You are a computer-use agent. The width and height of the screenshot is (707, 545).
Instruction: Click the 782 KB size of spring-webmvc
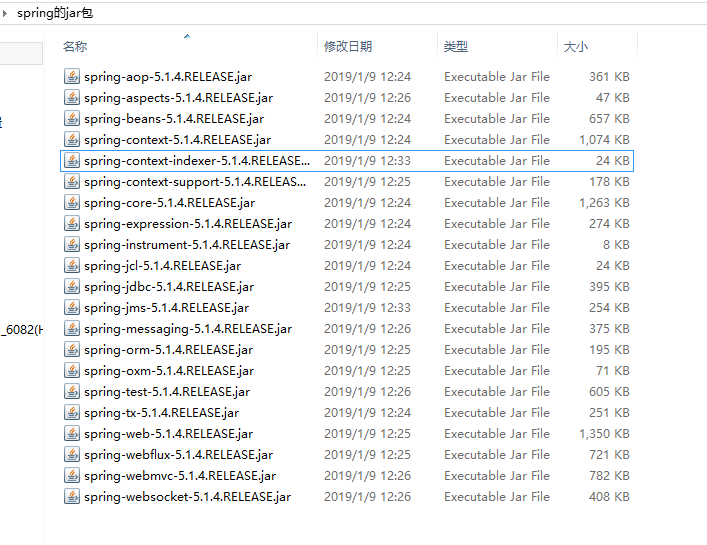(x=609, y=476)
